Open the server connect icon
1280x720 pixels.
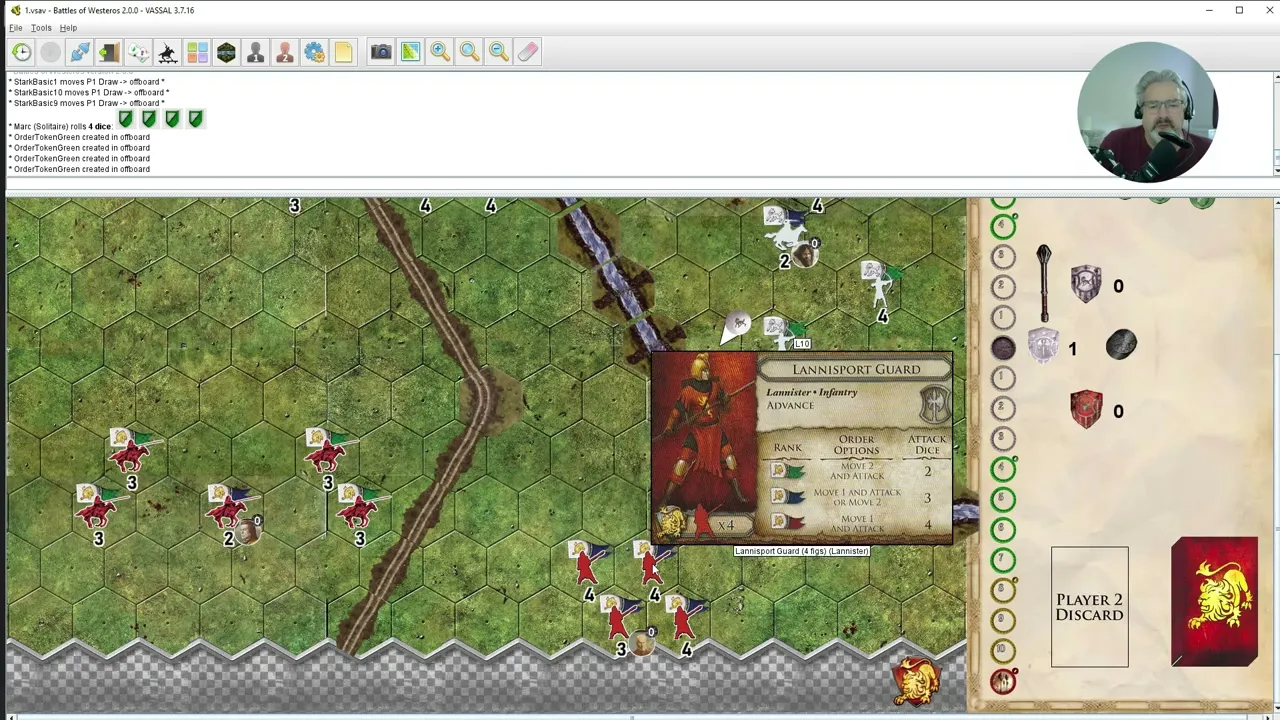(x=80, y=52)
